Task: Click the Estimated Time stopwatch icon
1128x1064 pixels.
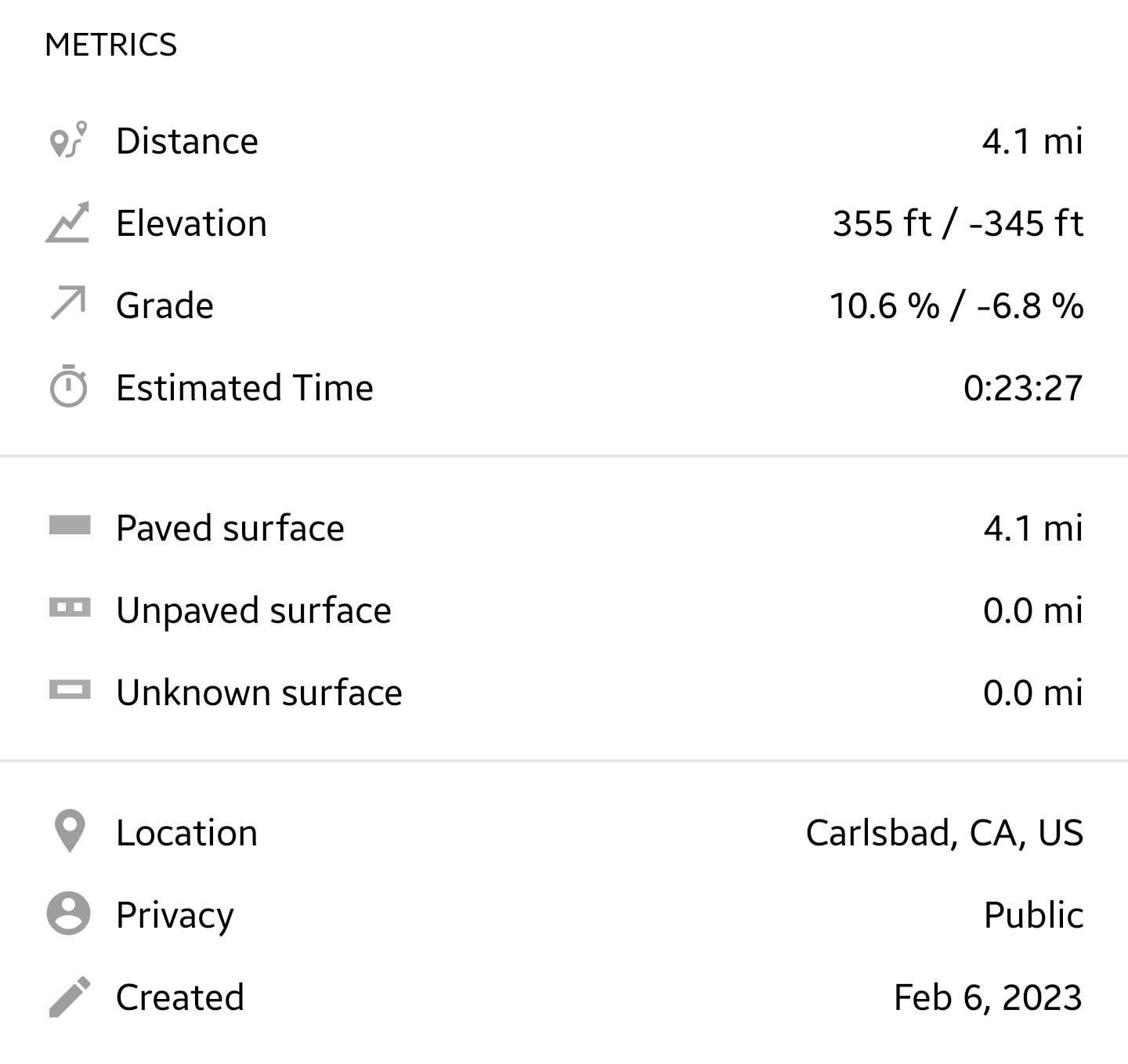Action: coord(69,387)
